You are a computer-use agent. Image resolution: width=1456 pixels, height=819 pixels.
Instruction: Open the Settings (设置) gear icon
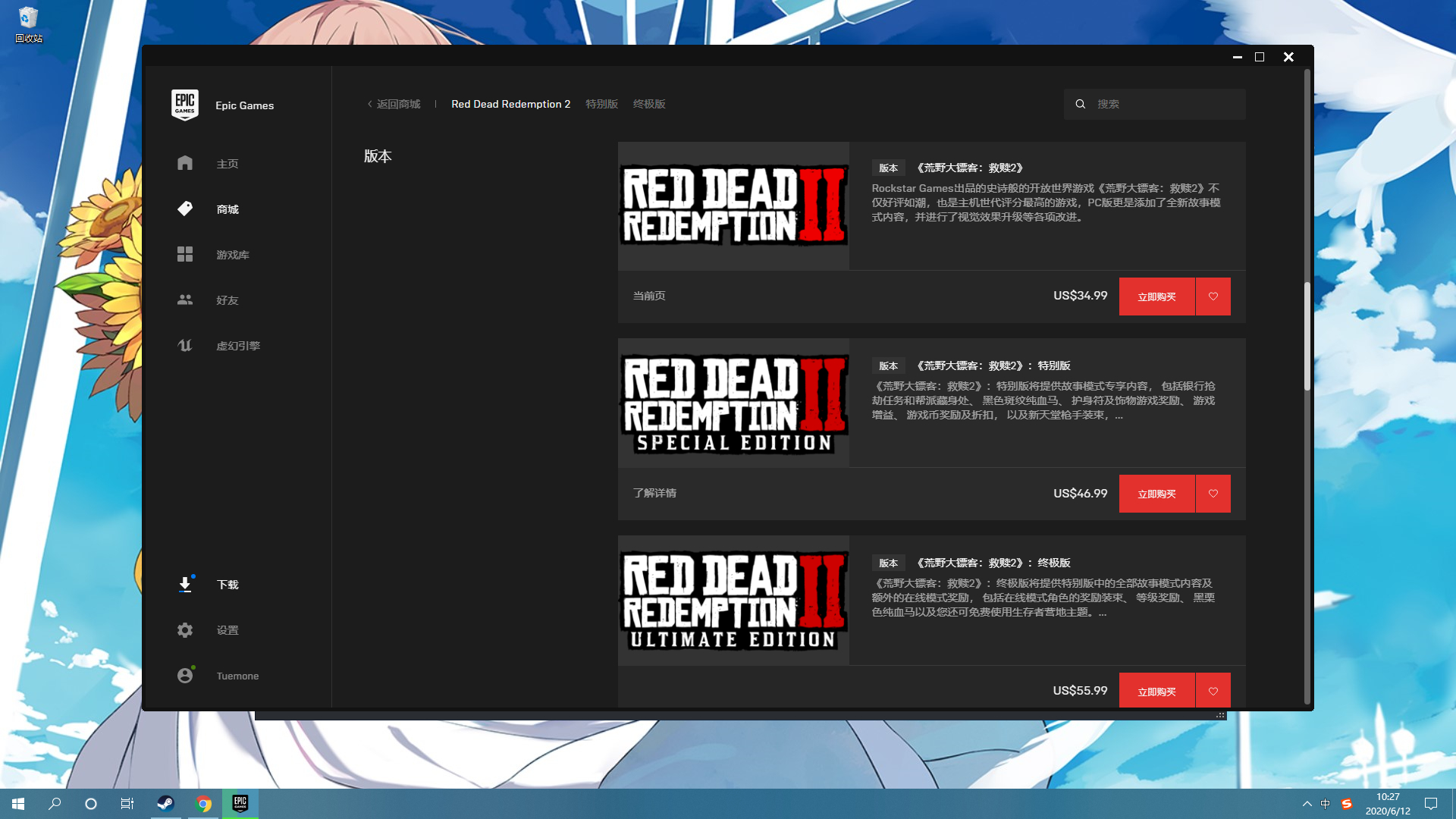185,630
